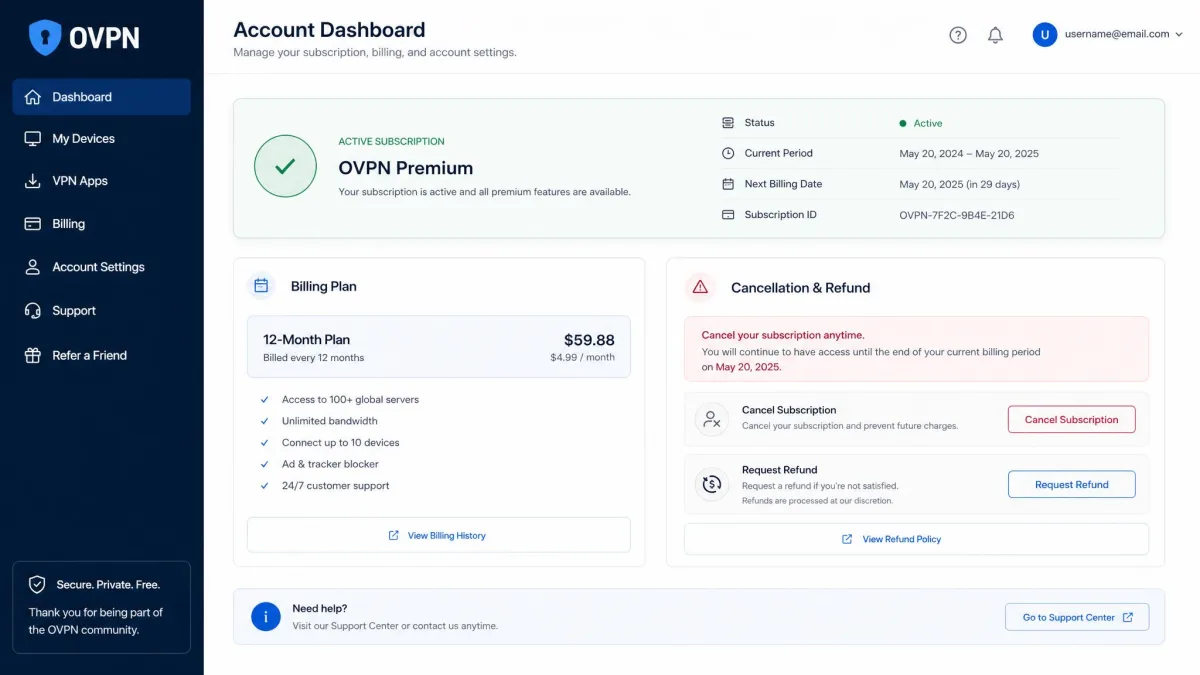
Task: Expand the username@email.com account dropdown arrow
Action: click(x=1179, y=34)
